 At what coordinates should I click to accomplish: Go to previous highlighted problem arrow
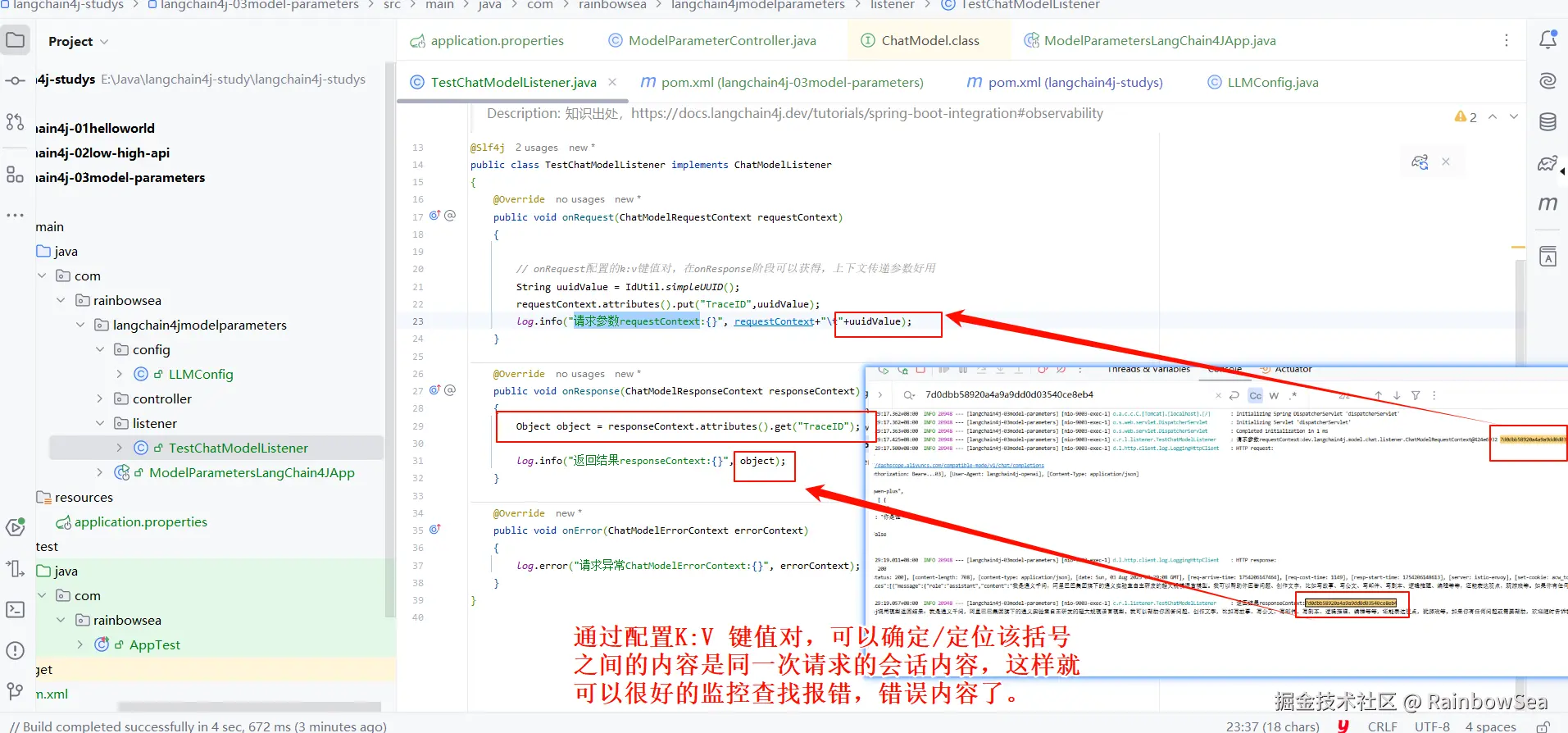tap(1493, 116)
